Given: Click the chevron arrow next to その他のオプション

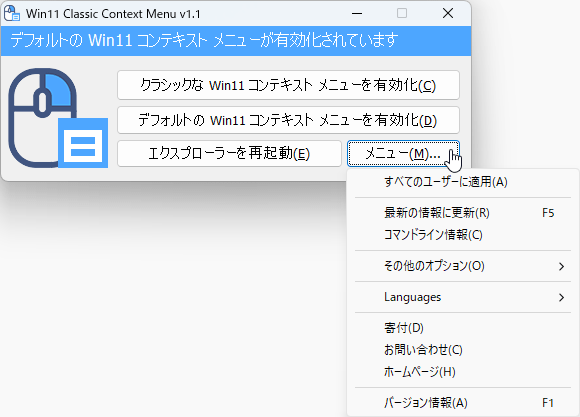Looking at the screenshot, I should 562,266.
